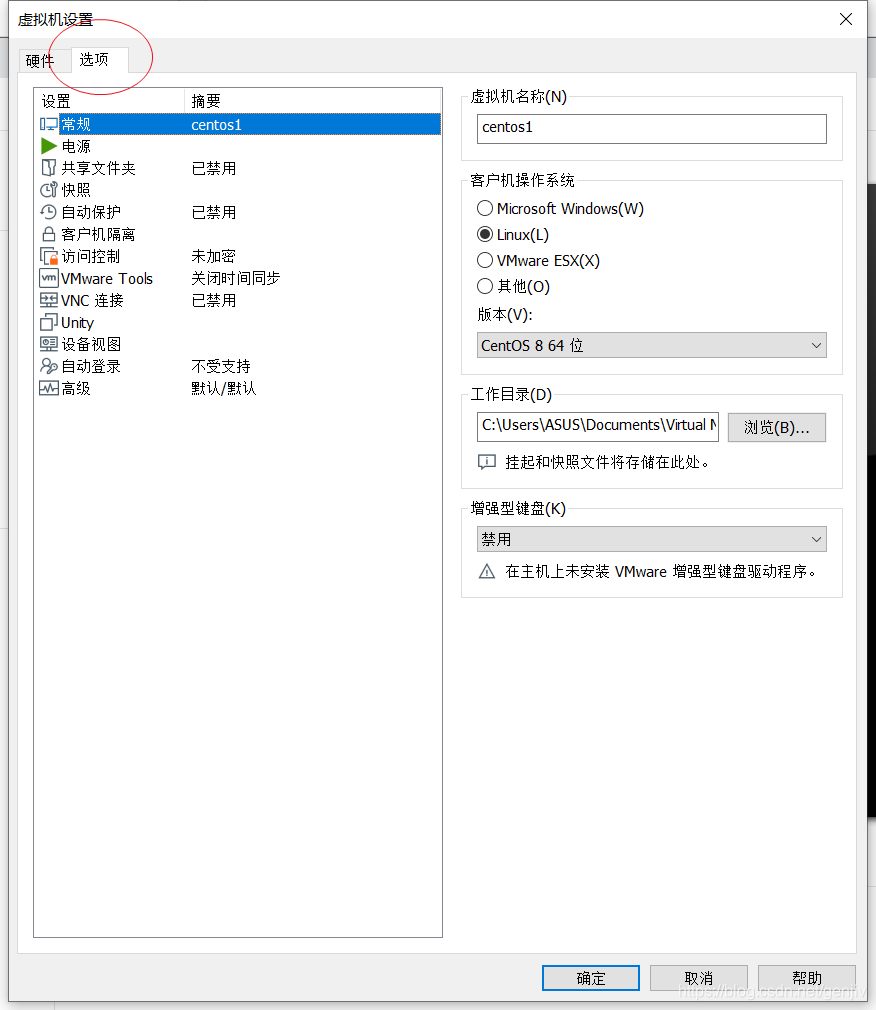Select the Unity row label
The image size is (876, 1010).
[x=77, y=323]
